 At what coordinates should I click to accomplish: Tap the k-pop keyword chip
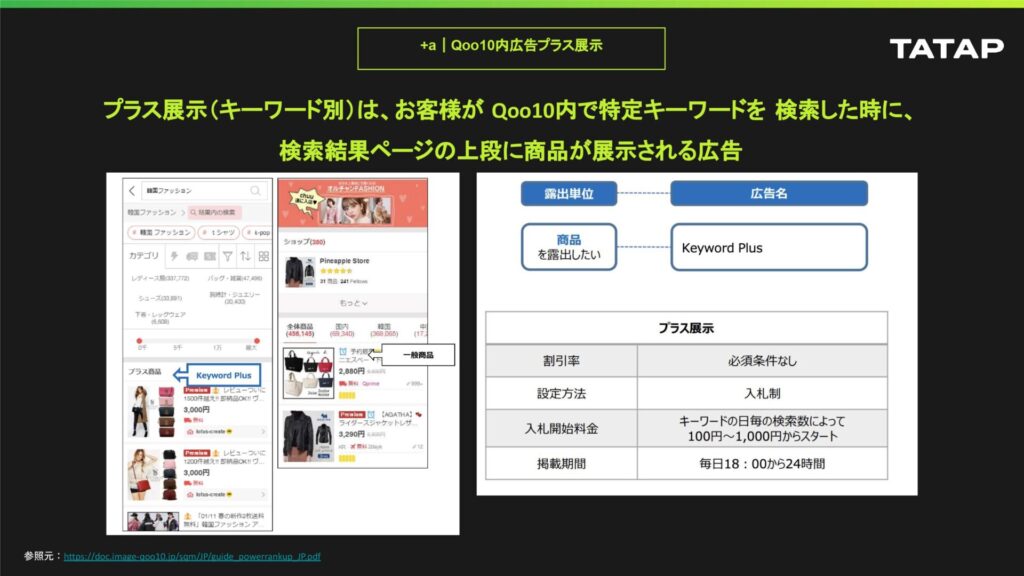(x=257, y=232)
